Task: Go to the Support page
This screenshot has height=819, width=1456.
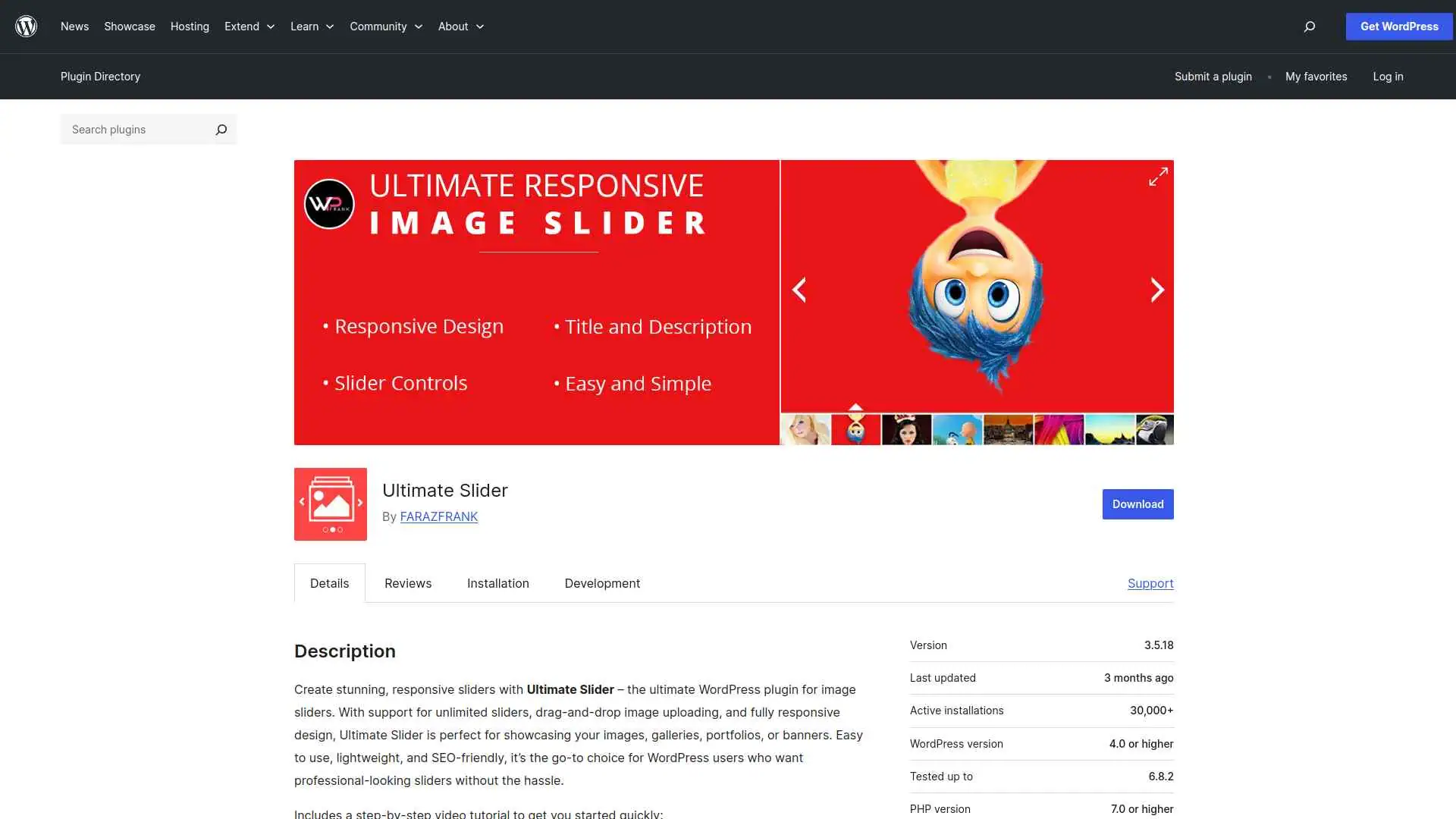Action: click(x=1150, y=583)
